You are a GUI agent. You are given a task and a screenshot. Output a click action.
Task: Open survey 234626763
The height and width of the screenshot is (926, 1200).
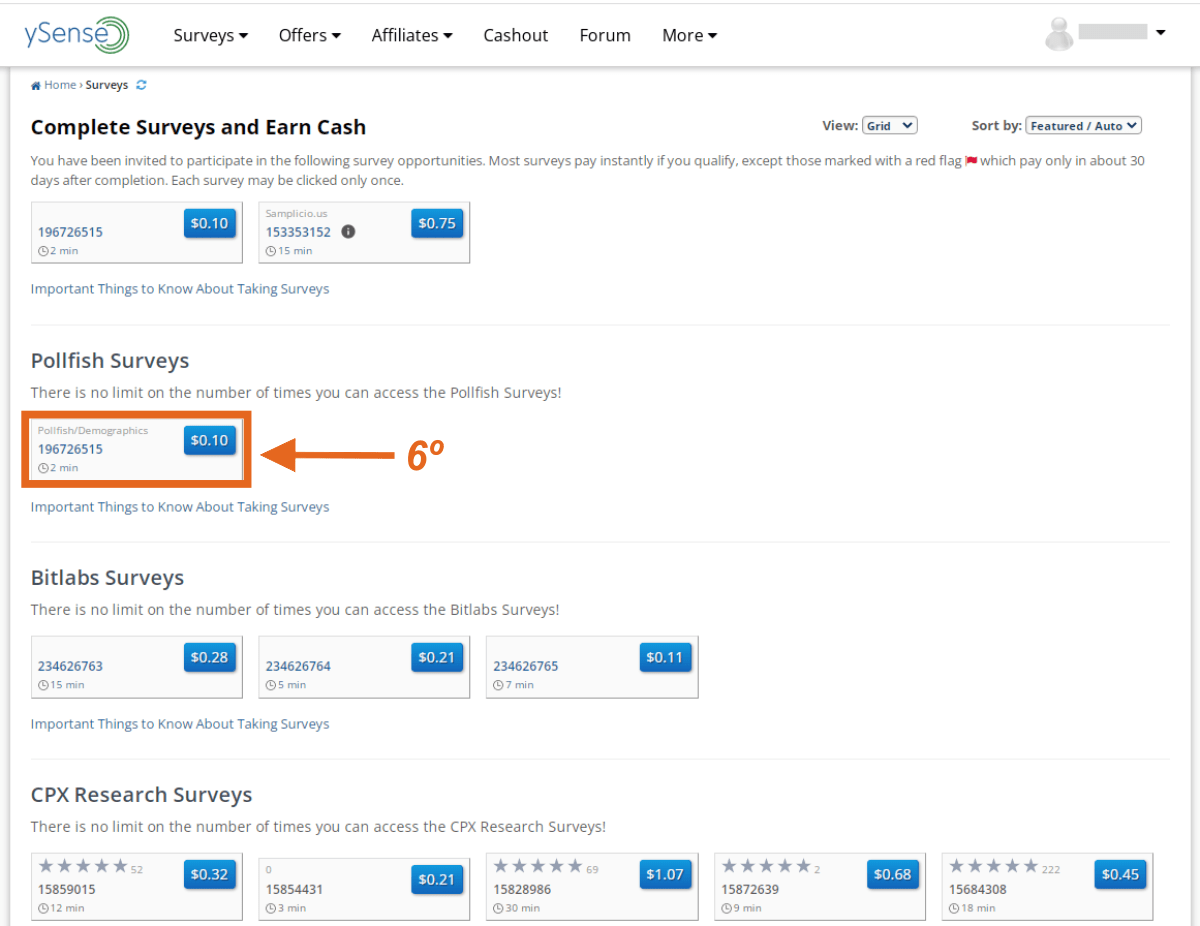point(70,666)
